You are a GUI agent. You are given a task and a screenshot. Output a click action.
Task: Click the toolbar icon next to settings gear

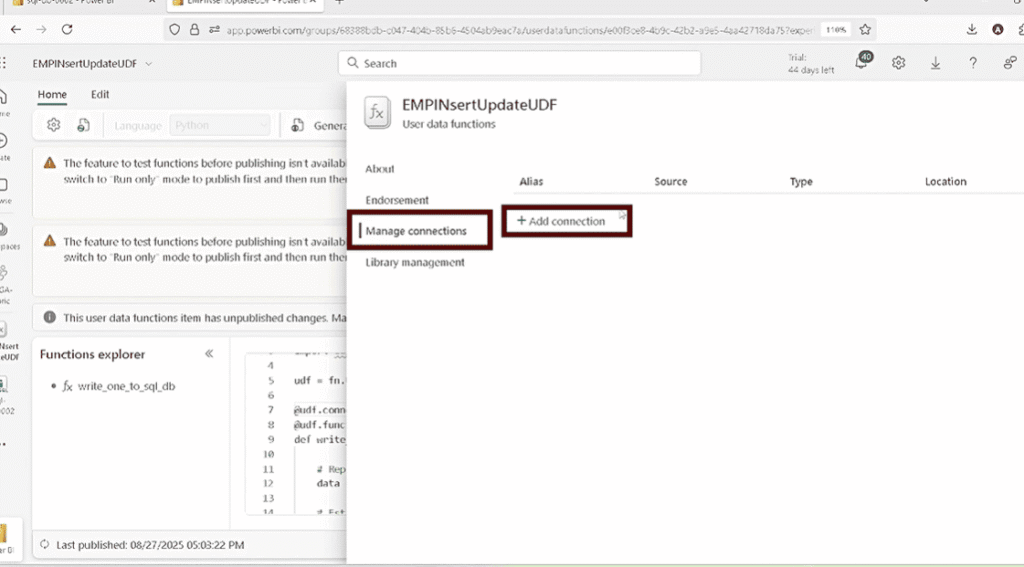[84, 125]
